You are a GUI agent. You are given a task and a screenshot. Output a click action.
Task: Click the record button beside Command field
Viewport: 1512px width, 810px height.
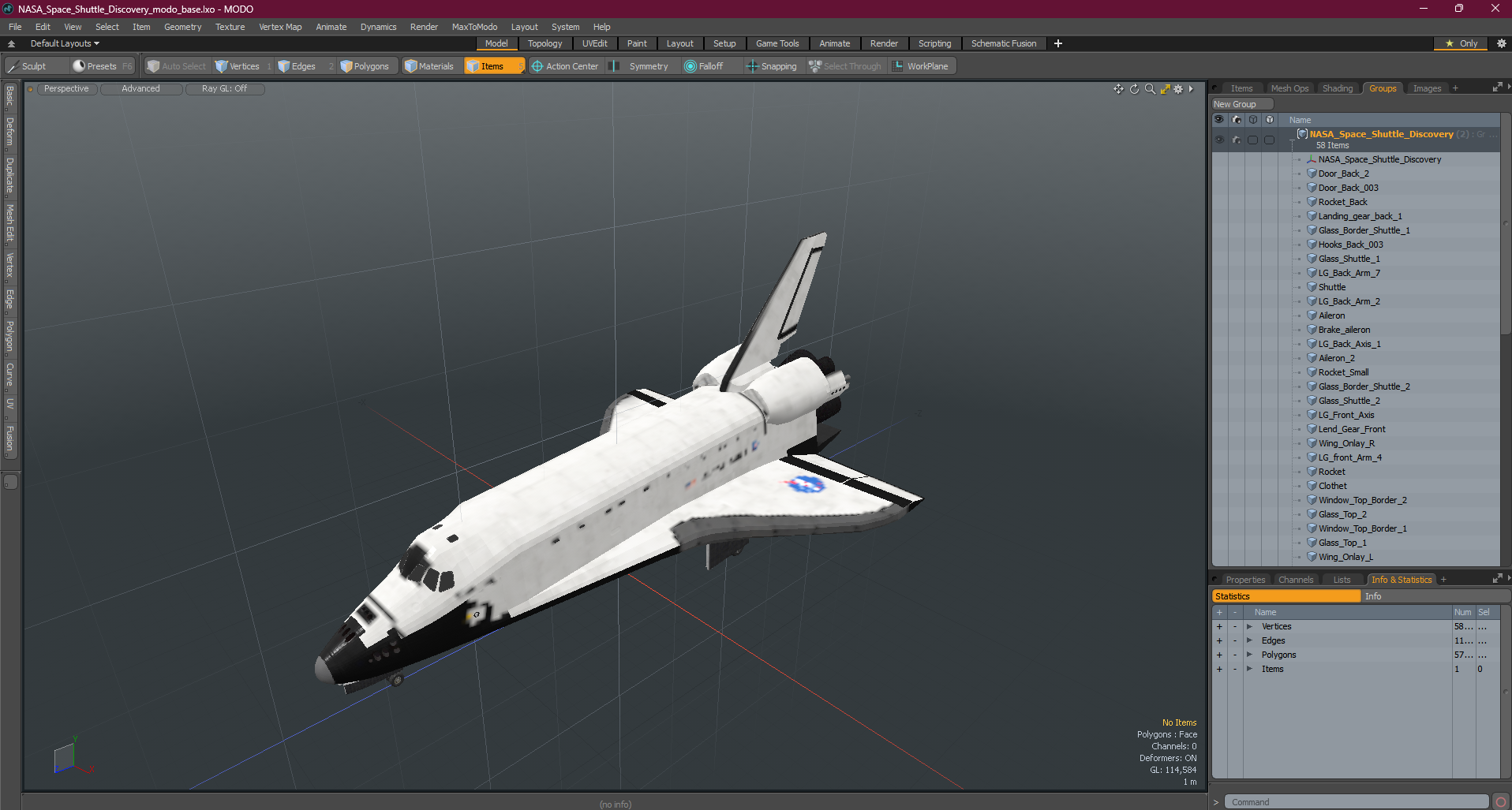click(1500, 802)
